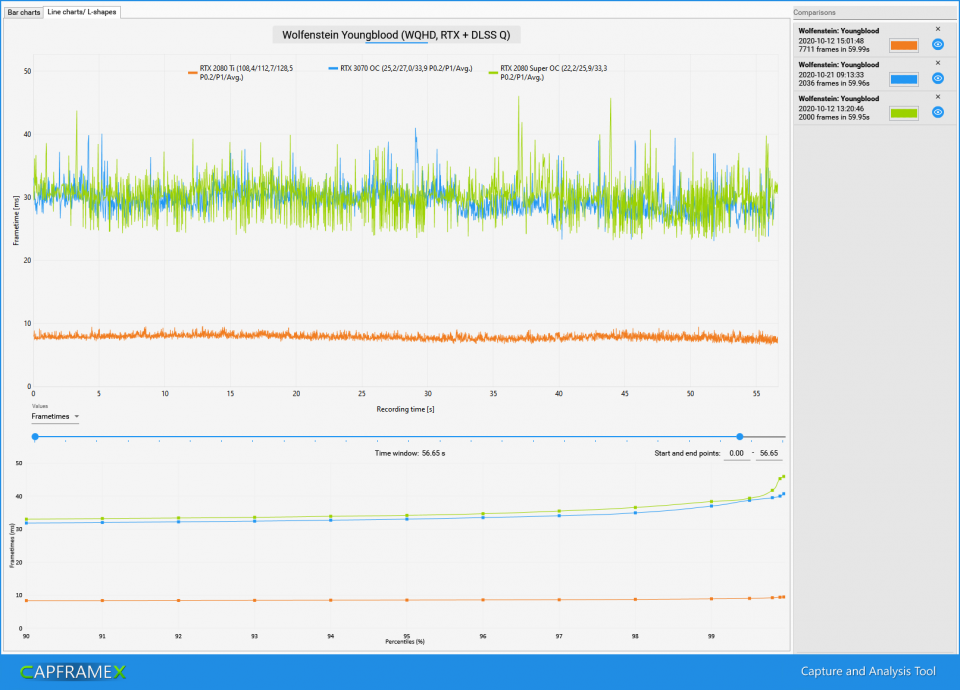Click the left handle of the time range slider
960x690 pixels.
pos(36,437)
